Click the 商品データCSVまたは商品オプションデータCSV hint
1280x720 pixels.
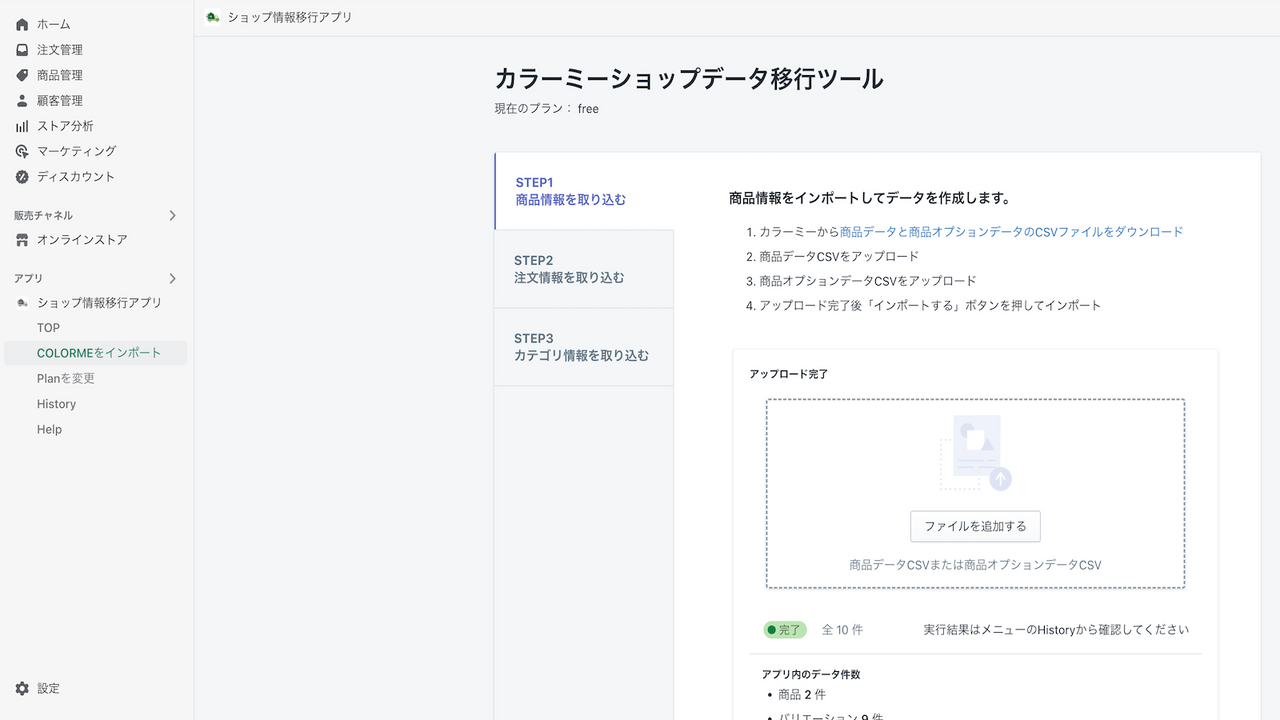(975, 565)
